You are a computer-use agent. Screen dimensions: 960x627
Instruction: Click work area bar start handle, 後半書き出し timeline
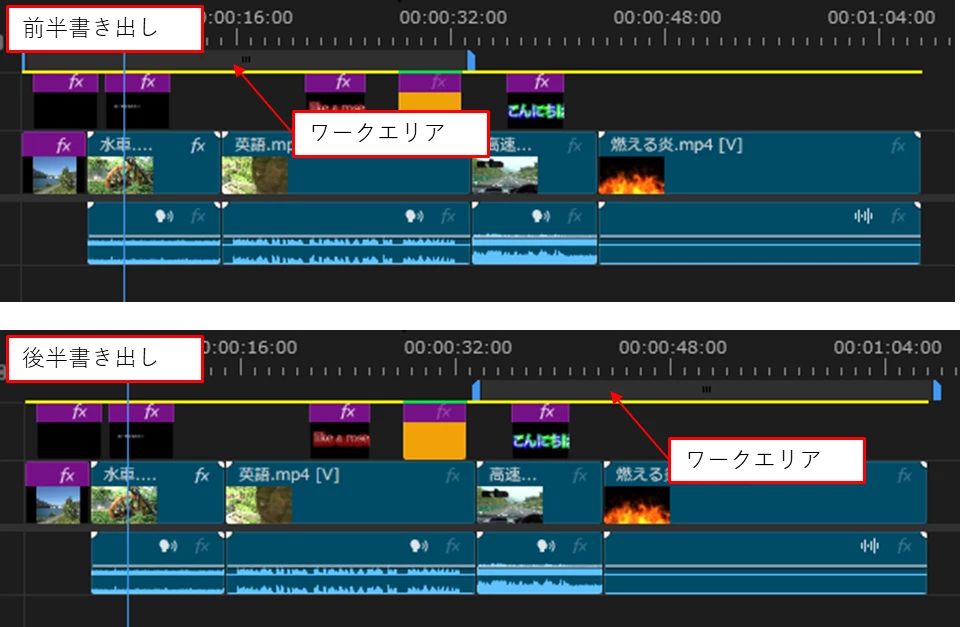pos(476,391)
